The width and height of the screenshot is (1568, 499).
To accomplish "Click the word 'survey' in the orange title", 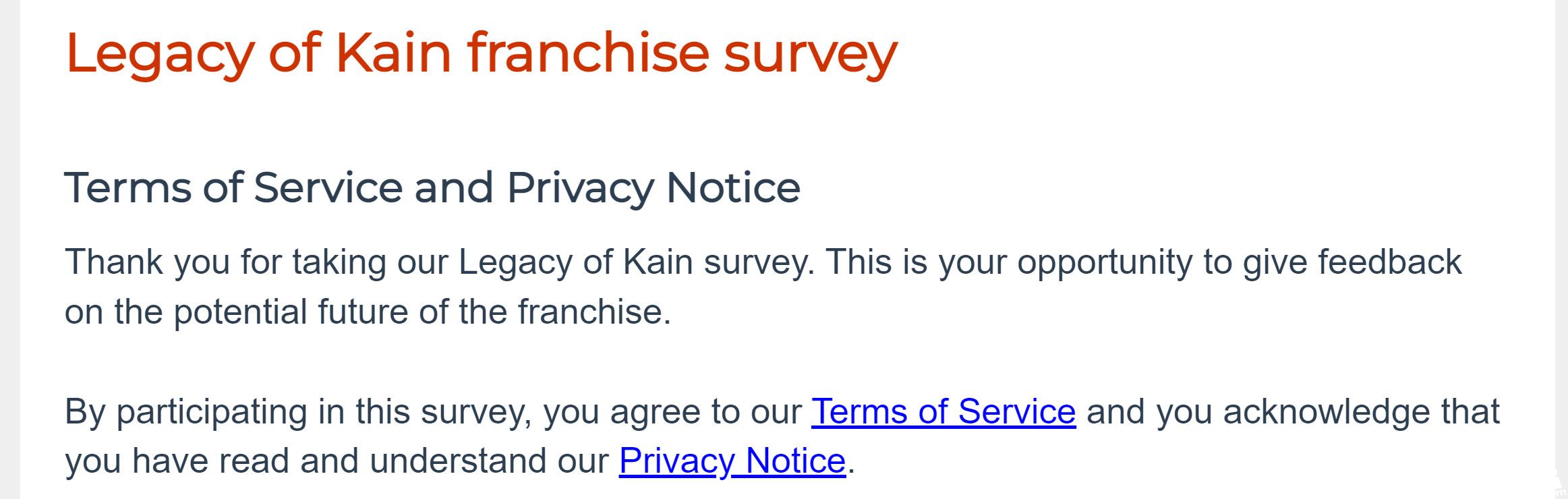I will (810, 53).
